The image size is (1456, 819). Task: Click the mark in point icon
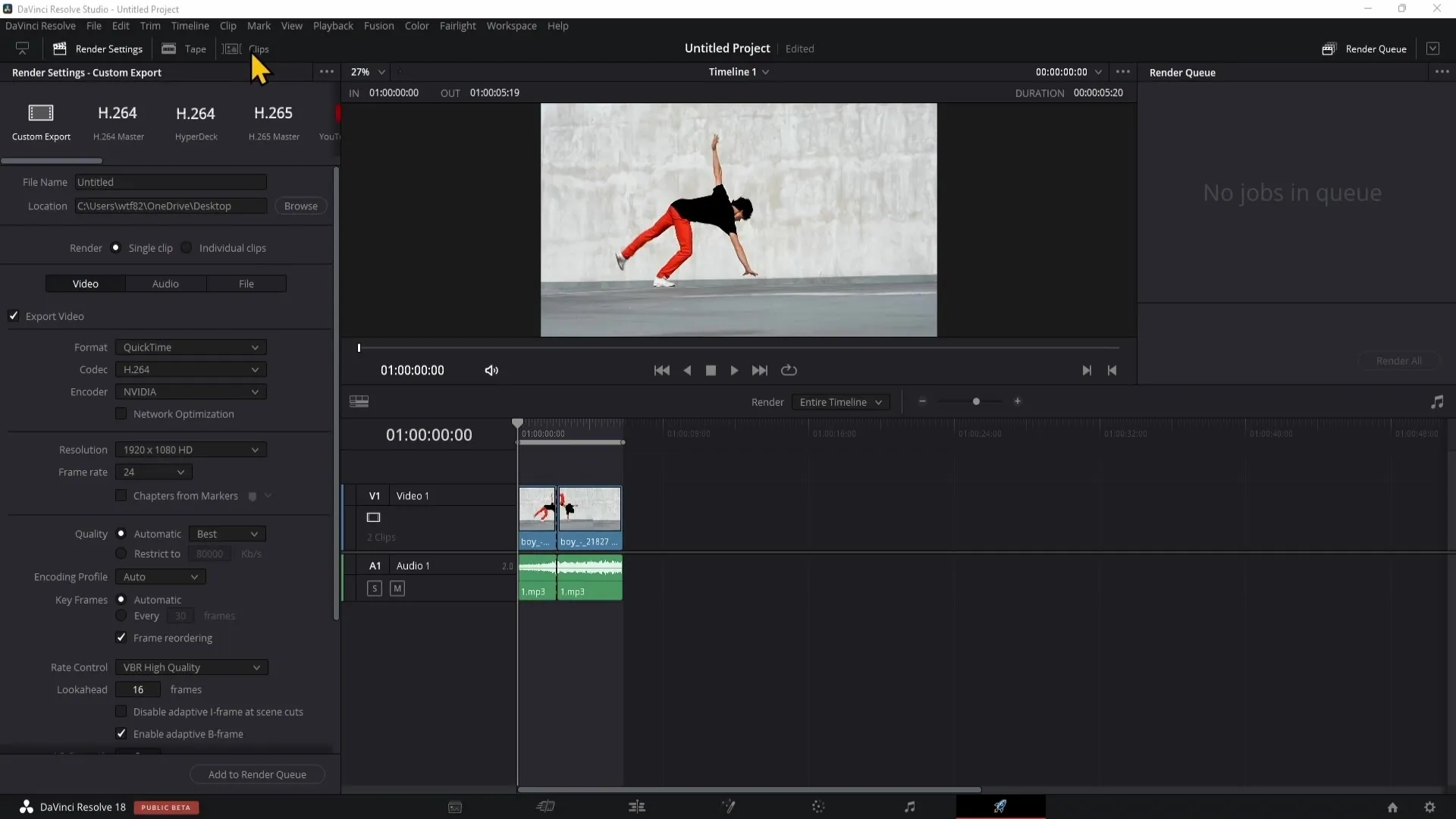1087,370
